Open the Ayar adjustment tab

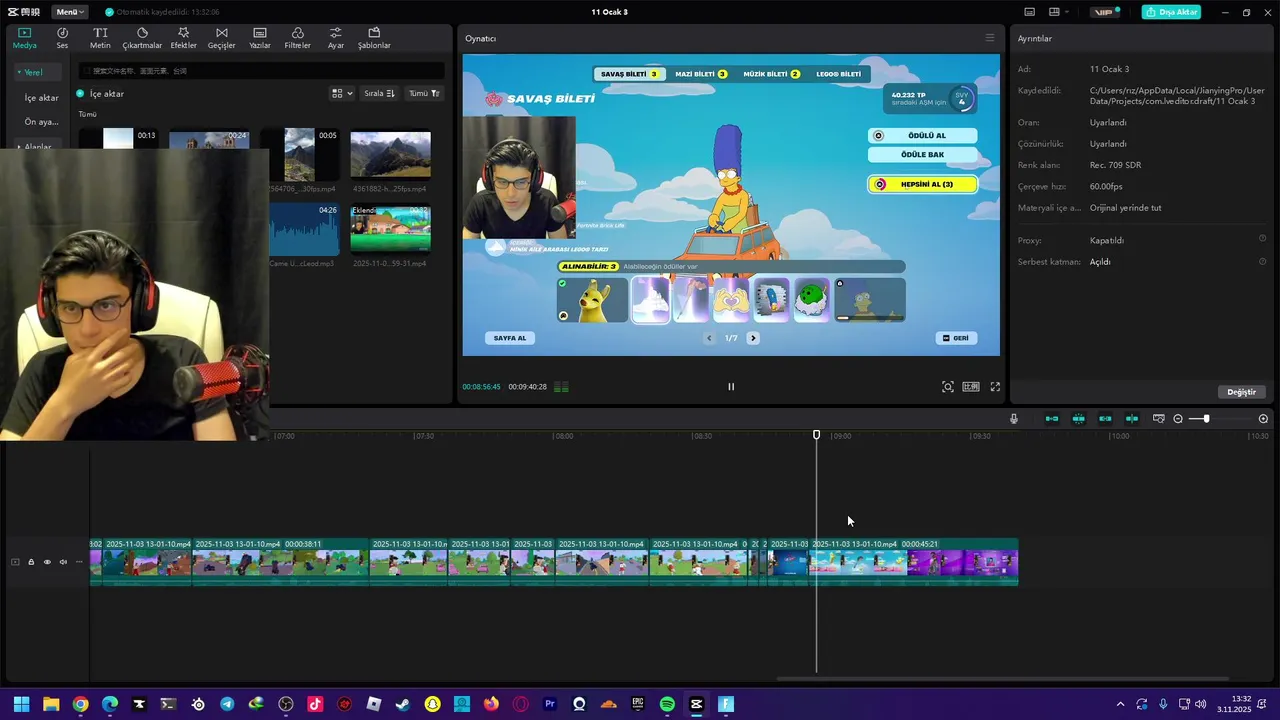tap(336, 38)
